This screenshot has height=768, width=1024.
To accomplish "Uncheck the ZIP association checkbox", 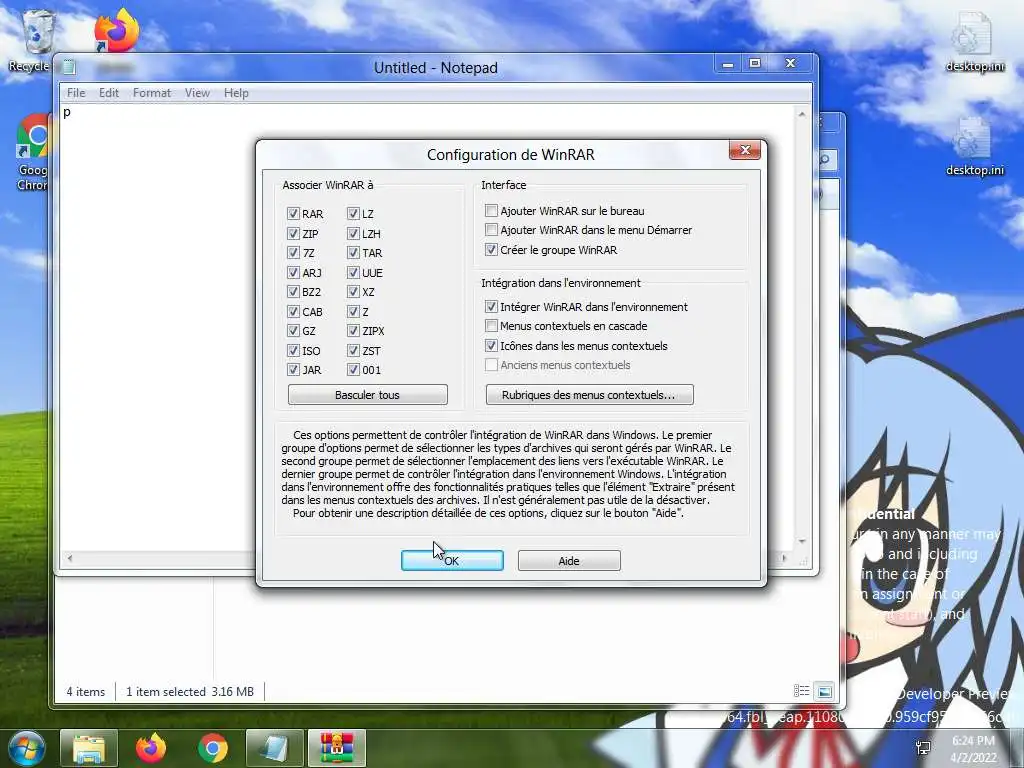I will click(x=293, y=233).
